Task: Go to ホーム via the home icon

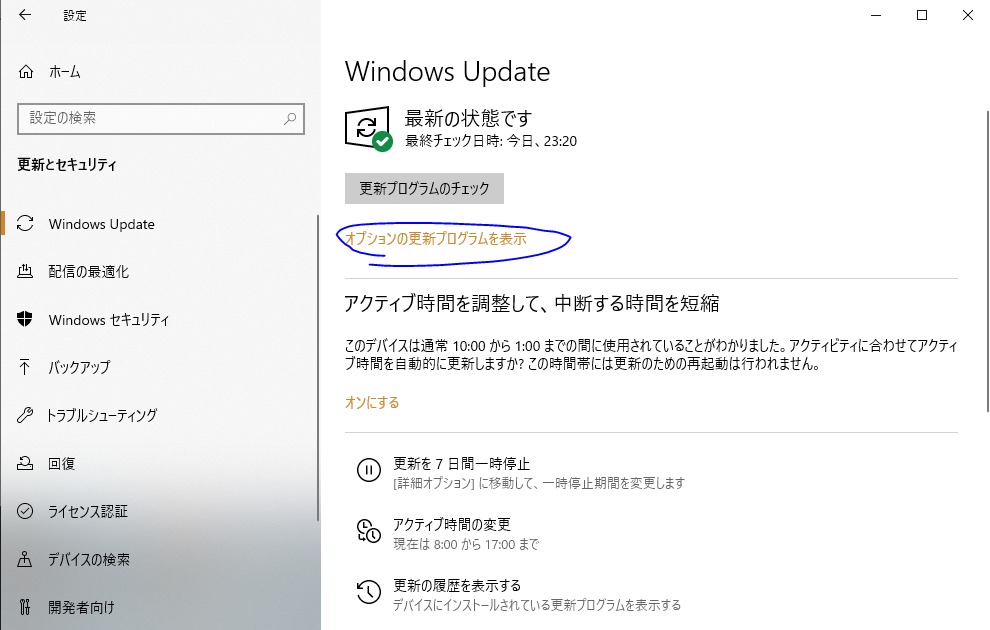Action: click(25, 72)
